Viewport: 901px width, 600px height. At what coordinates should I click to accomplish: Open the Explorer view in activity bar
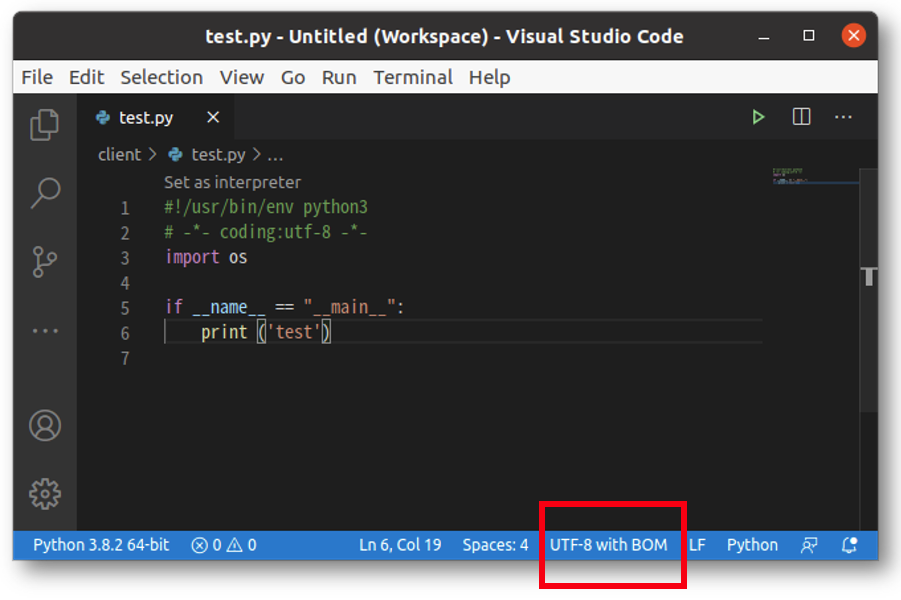coord(44,125)
